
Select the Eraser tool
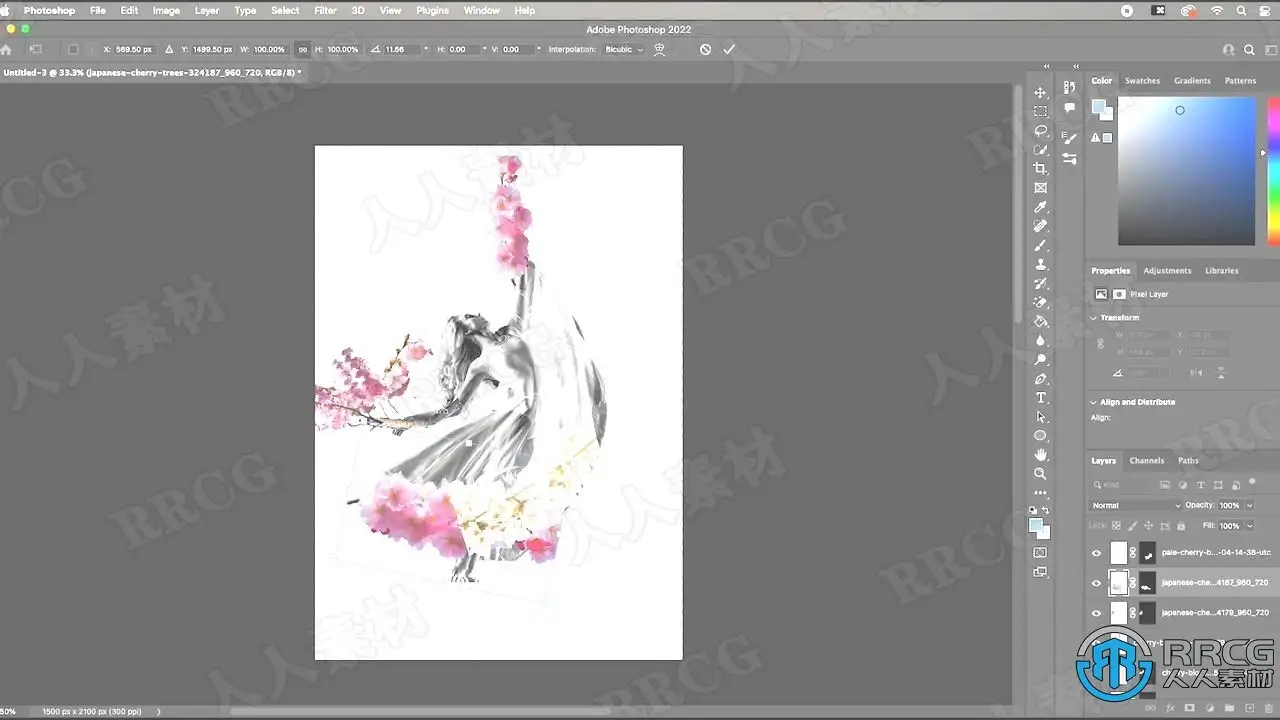1041,302
